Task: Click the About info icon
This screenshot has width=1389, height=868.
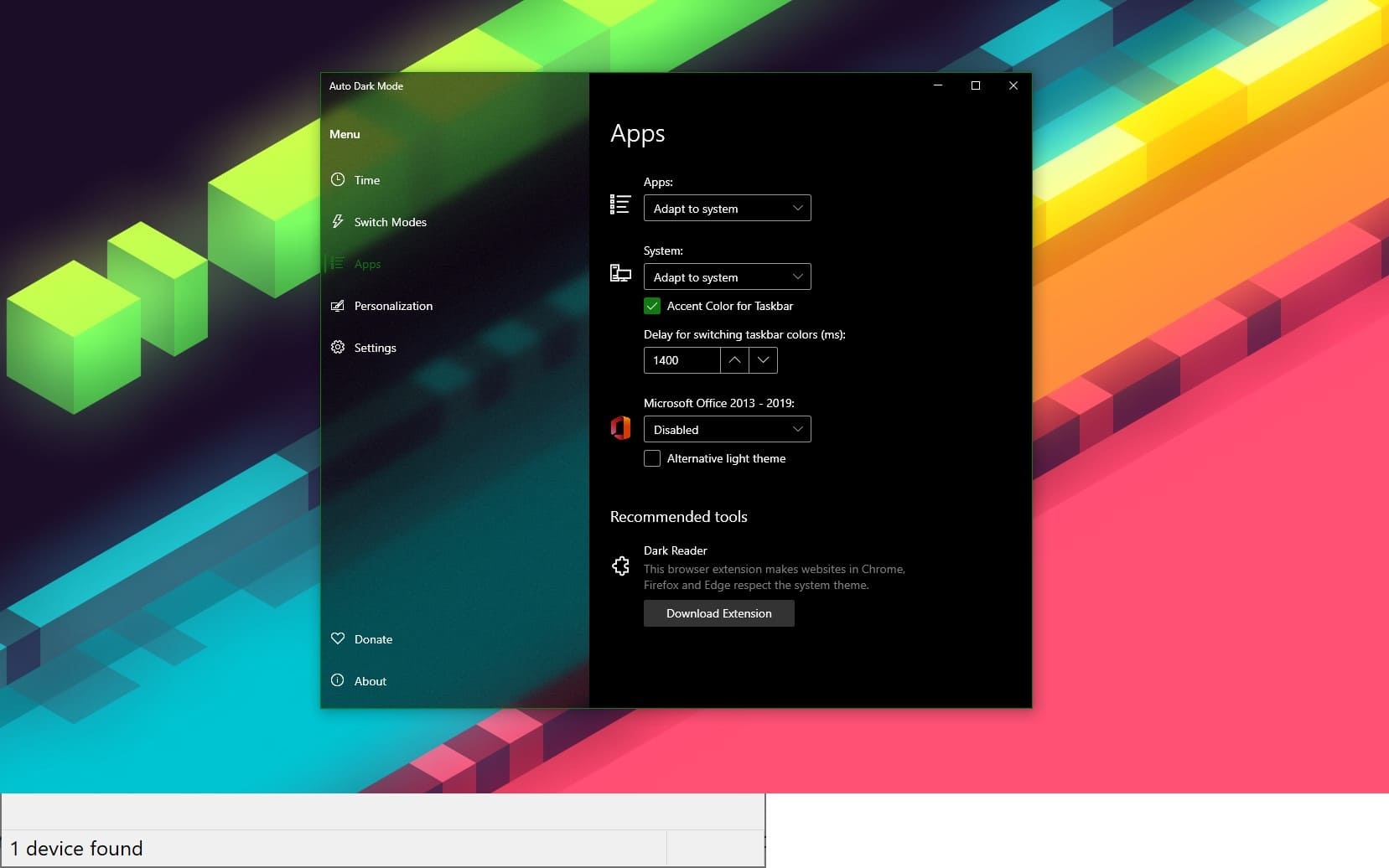Action: click(338, 680)
